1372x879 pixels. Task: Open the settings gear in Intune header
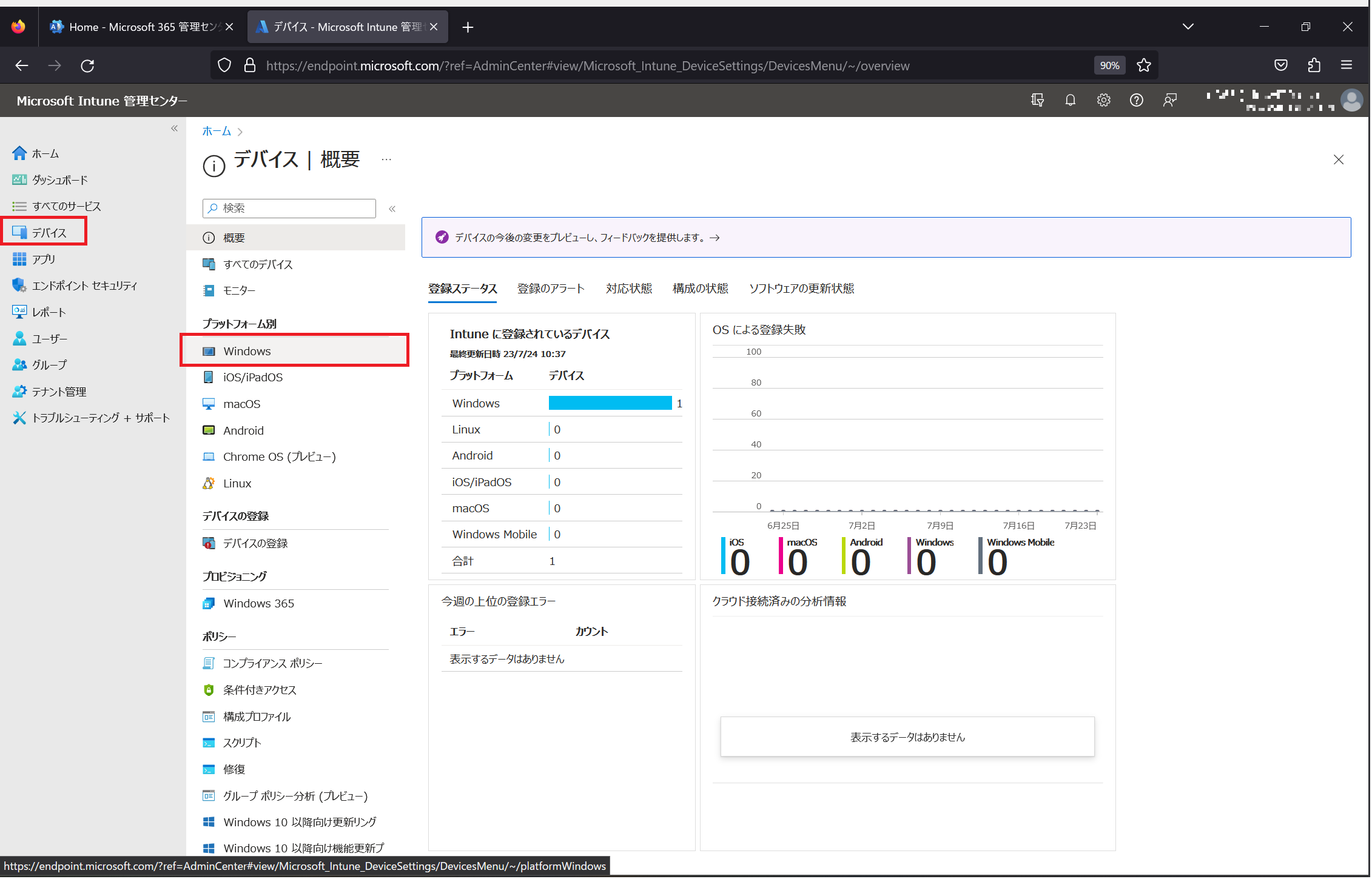(1105, 101)
